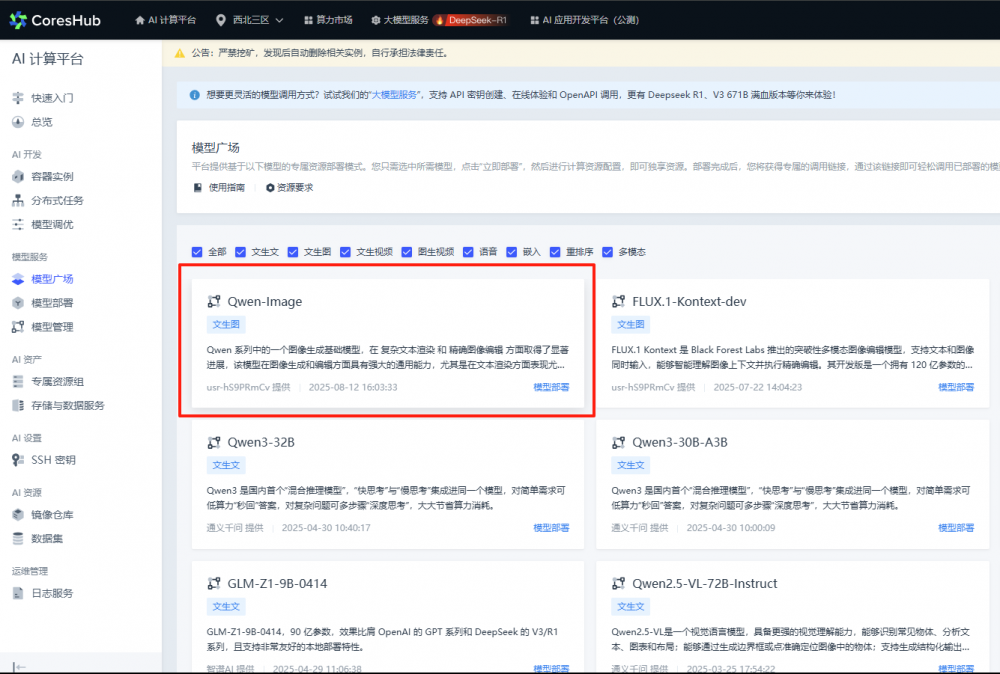
Task: Click the model icon beside Qwen3-32B
Action: coord(214,443)
